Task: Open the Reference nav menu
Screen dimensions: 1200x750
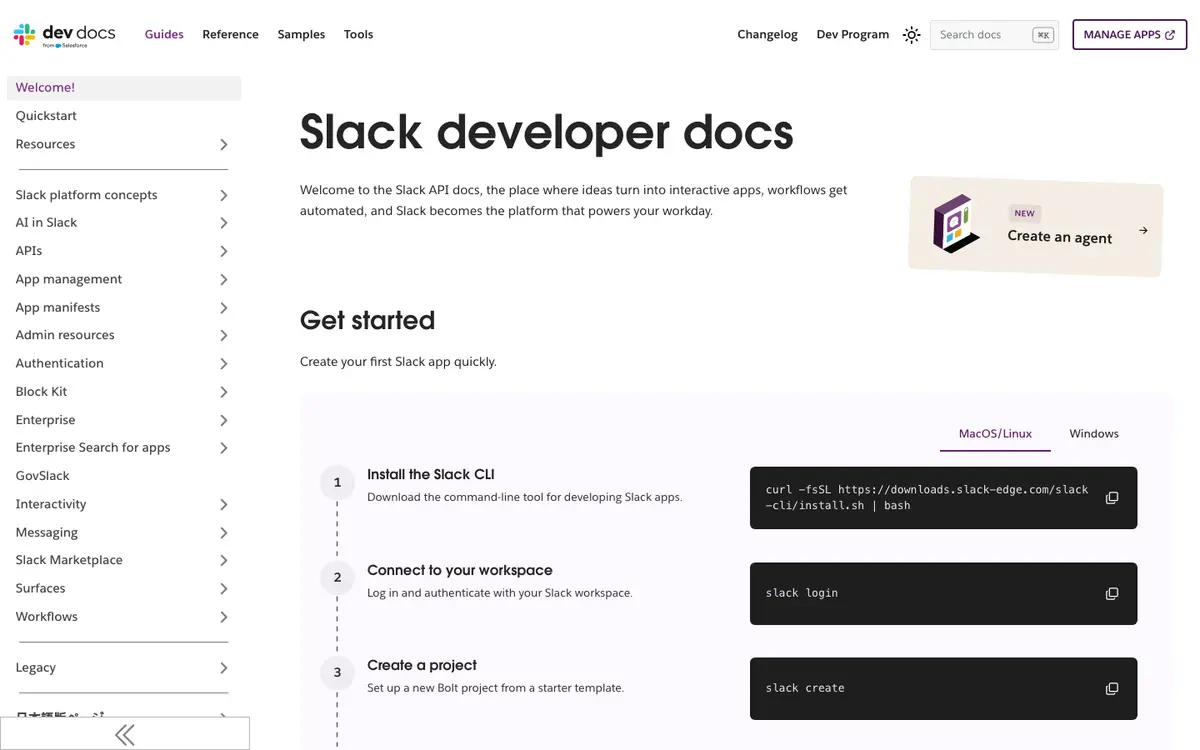Action: (230, 34)
